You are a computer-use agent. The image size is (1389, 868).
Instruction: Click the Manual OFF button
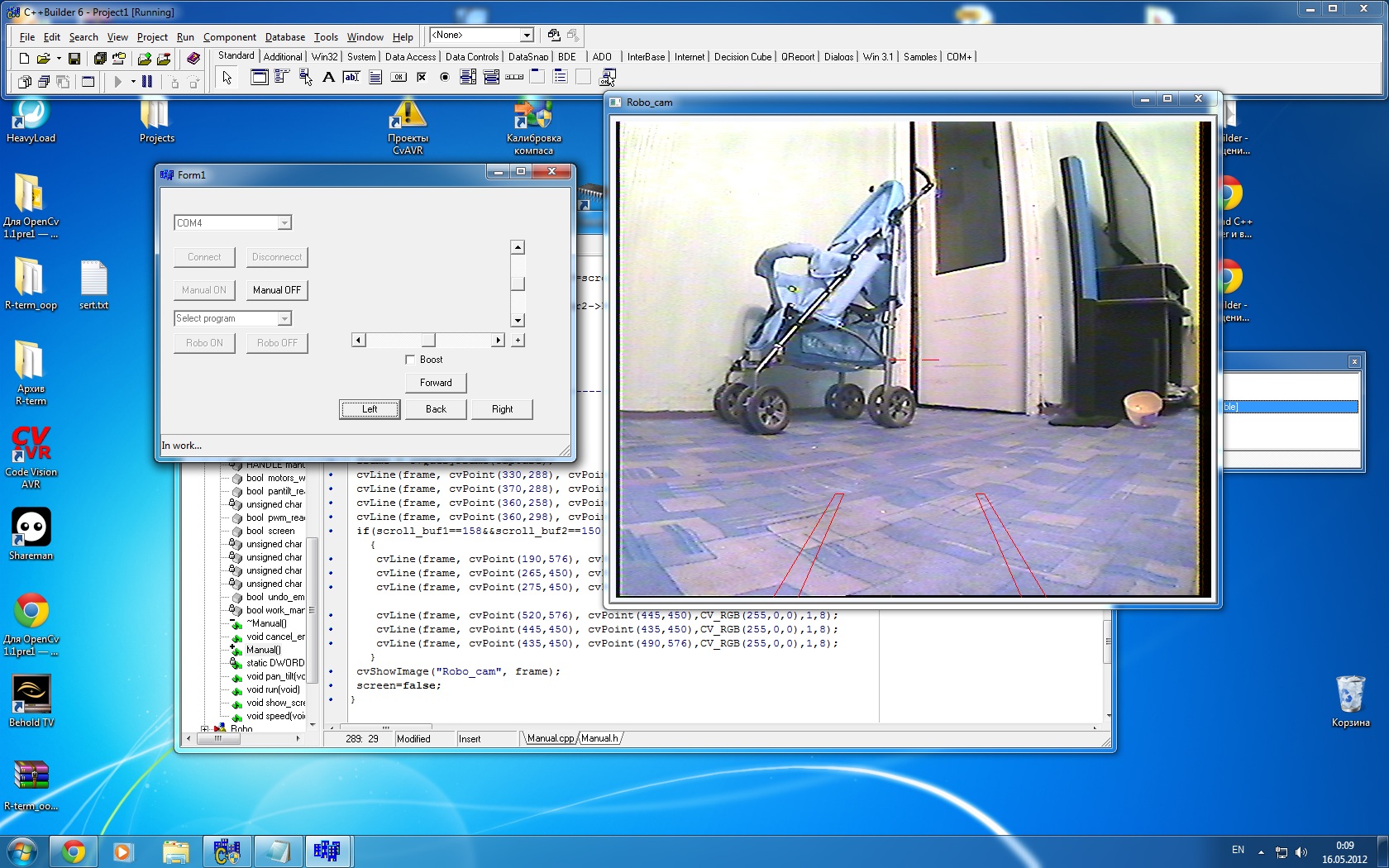click(x=277, y=290)
